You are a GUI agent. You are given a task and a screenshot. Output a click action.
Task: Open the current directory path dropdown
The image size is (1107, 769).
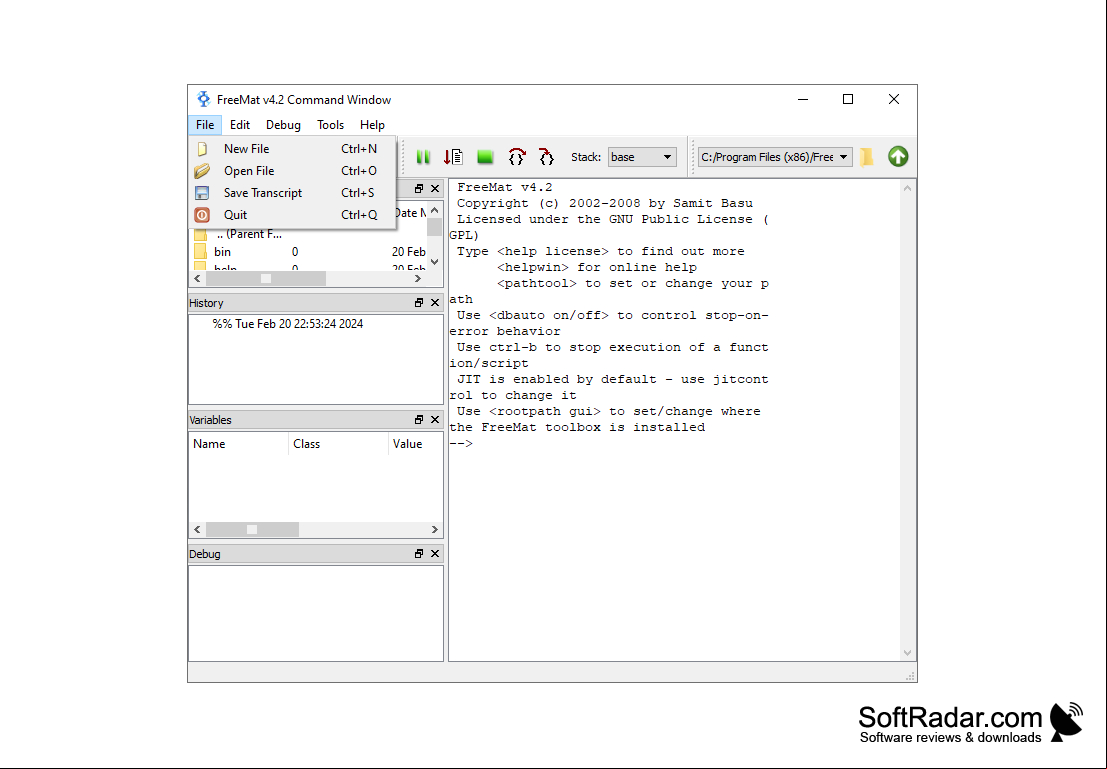(774, 157)
